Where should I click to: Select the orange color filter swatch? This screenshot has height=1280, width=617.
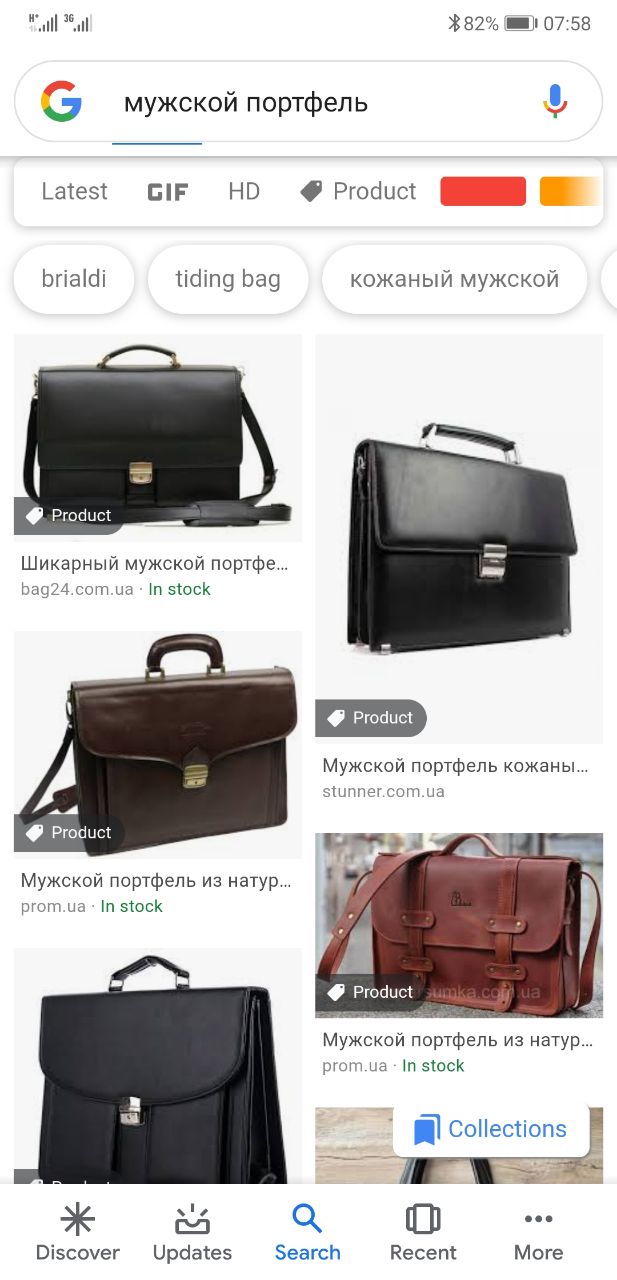click(570, 191)
